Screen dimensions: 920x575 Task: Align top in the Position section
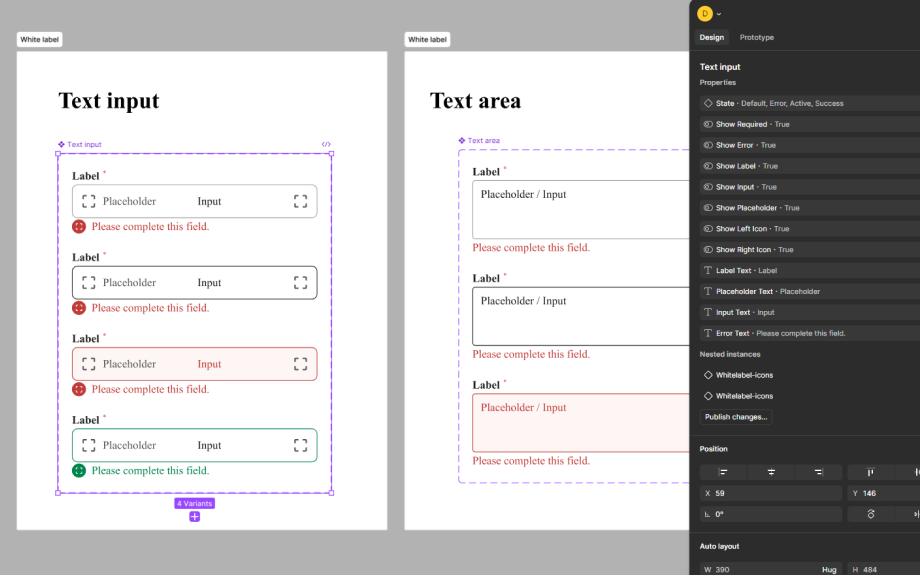click(x=871, y=472)
